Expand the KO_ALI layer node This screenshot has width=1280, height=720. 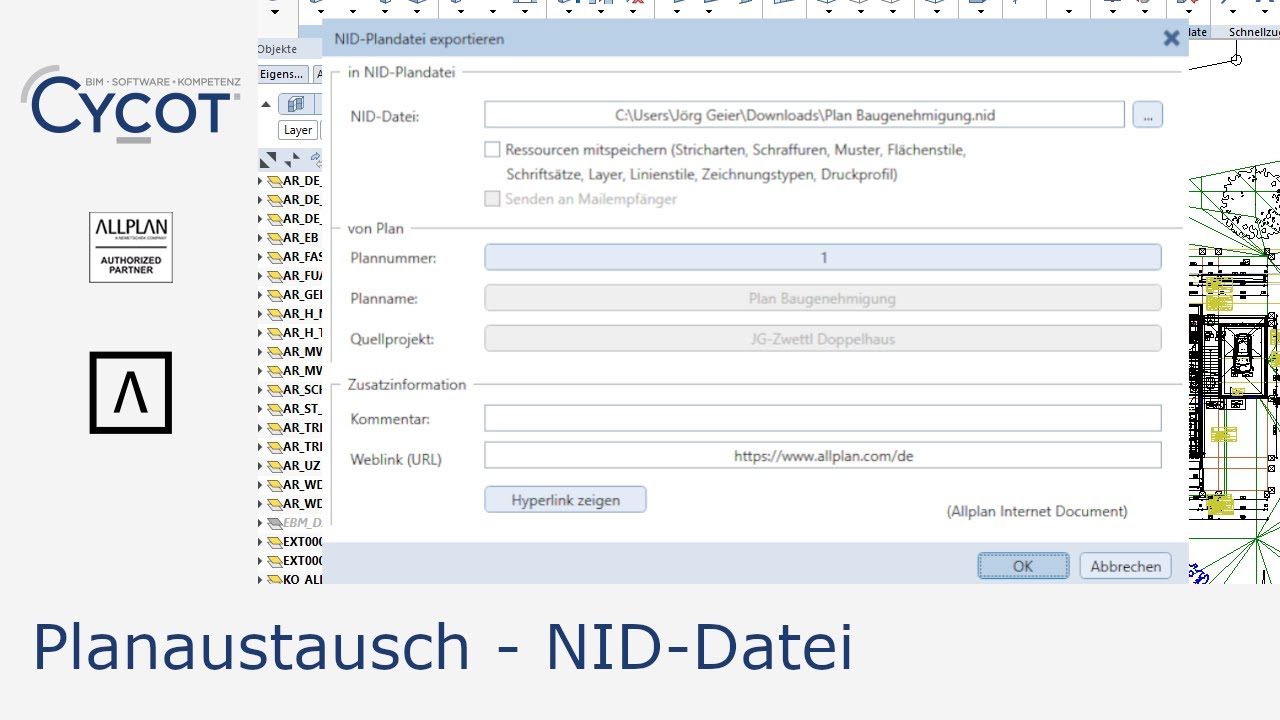261,580
